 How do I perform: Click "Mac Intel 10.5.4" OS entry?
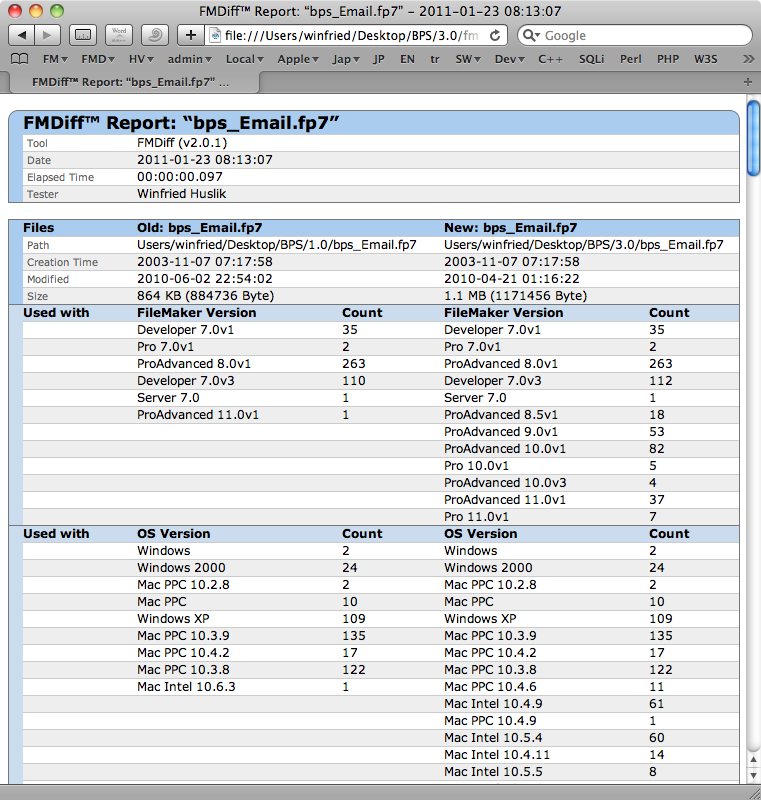(493, 738)
